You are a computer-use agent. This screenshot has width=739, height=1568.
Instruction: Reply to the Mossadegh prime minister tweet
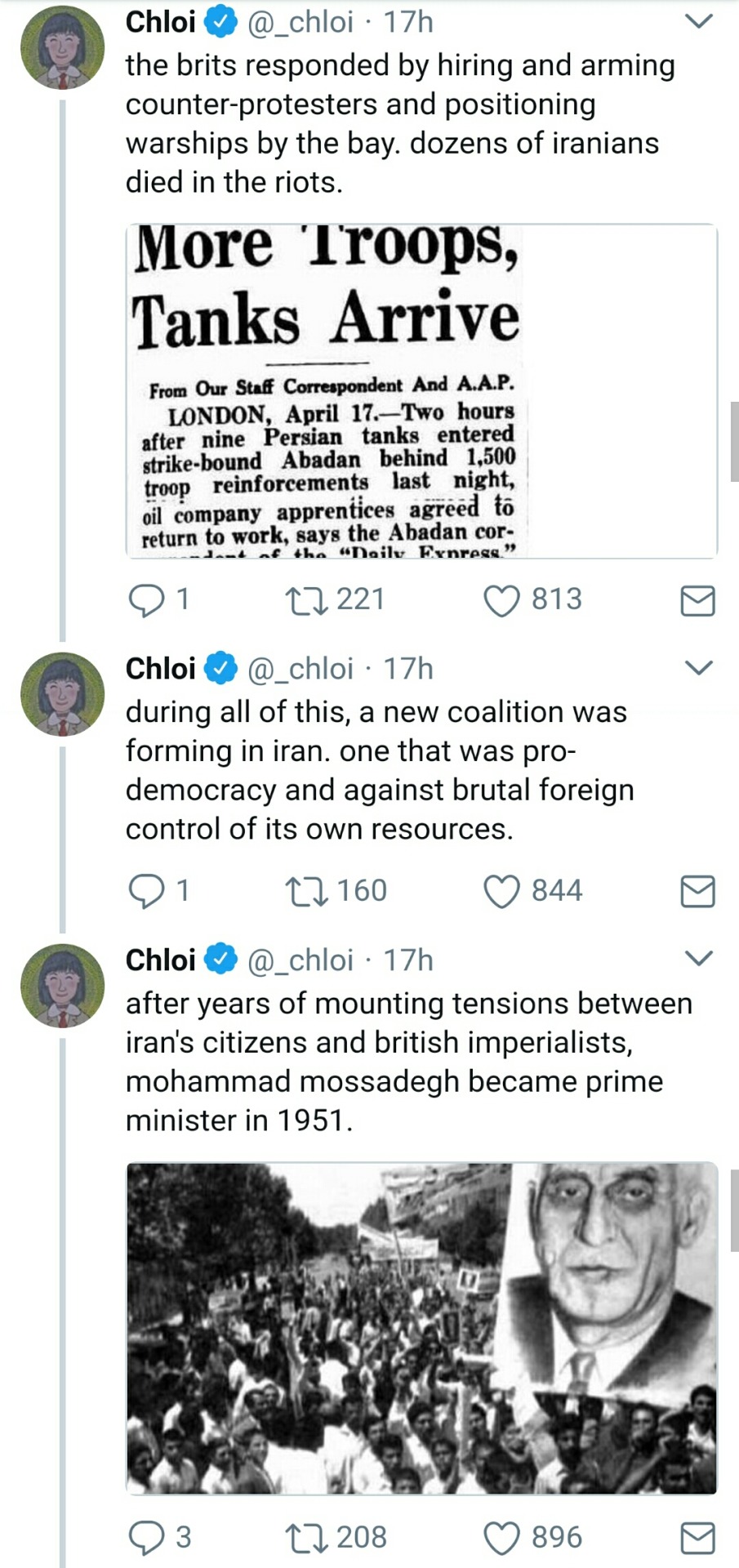(x=147, y=1538)
